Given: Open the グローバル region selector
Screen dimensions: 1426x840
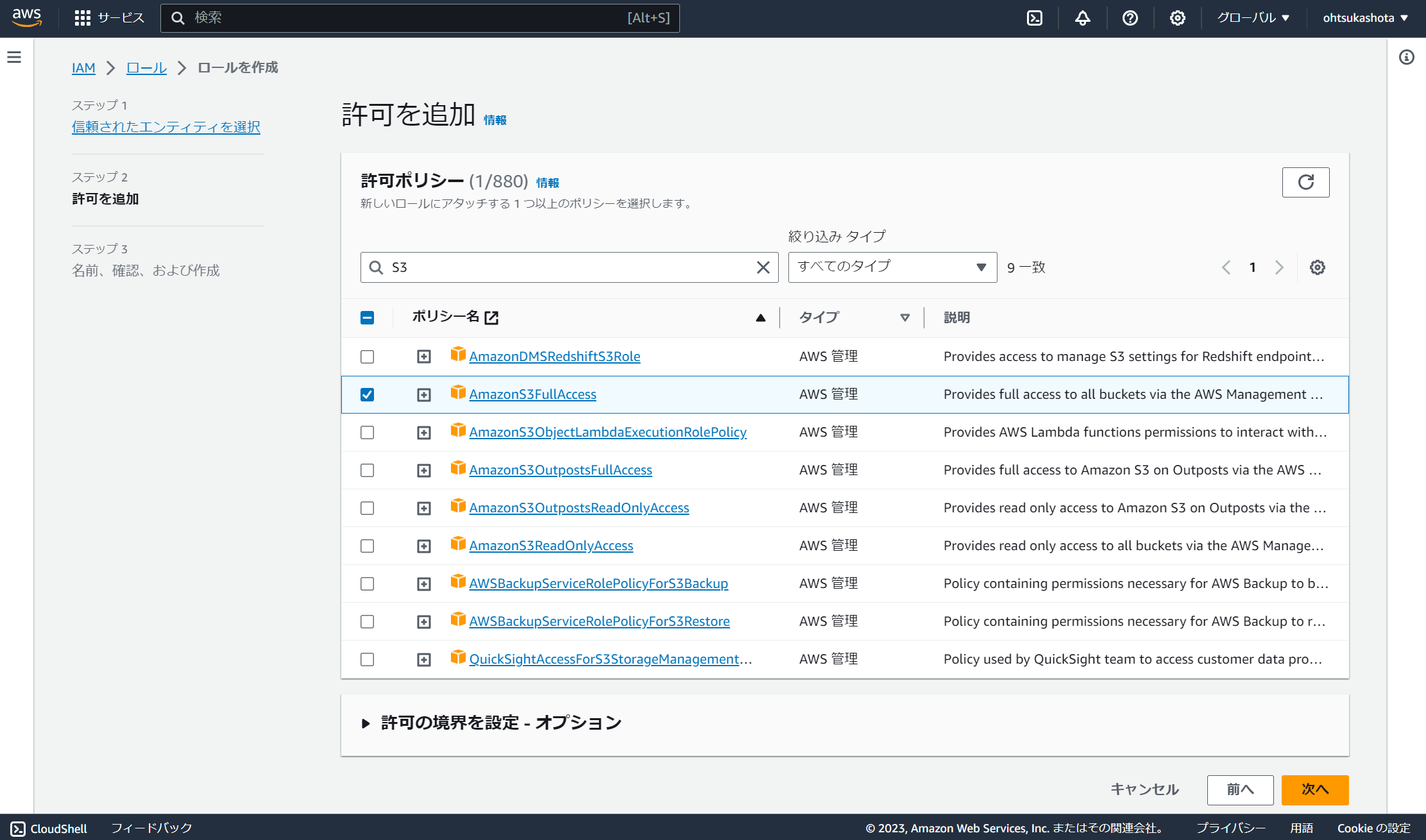Looking at the screenshot, I should click(x=1251, y=17).
